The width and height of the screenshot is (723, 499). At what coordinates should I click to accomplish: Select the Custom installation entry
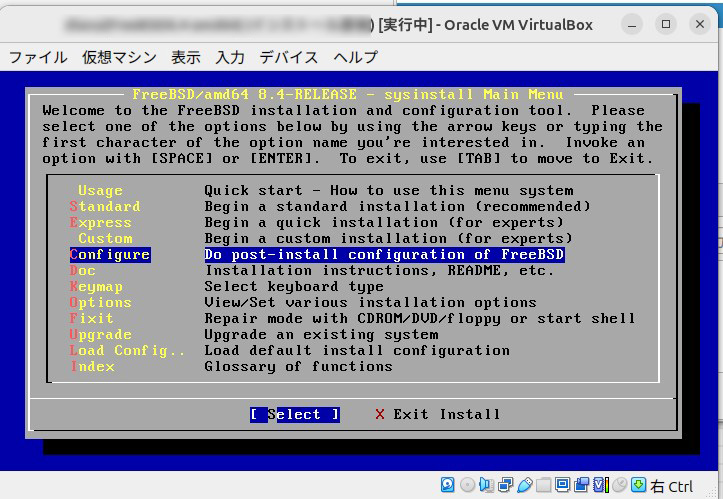pos(105,238)
